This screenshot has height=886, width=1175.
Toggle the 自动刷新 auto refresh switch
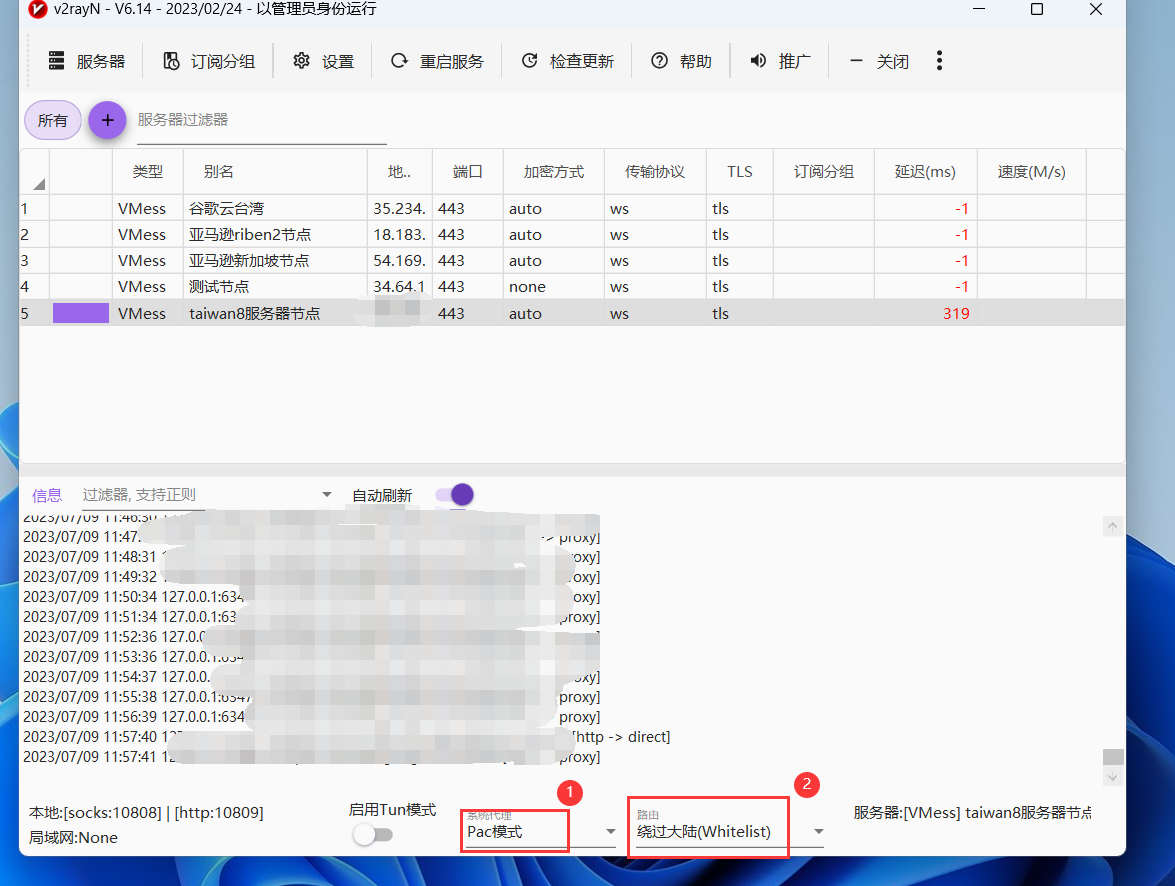click(x=455, y=495)
